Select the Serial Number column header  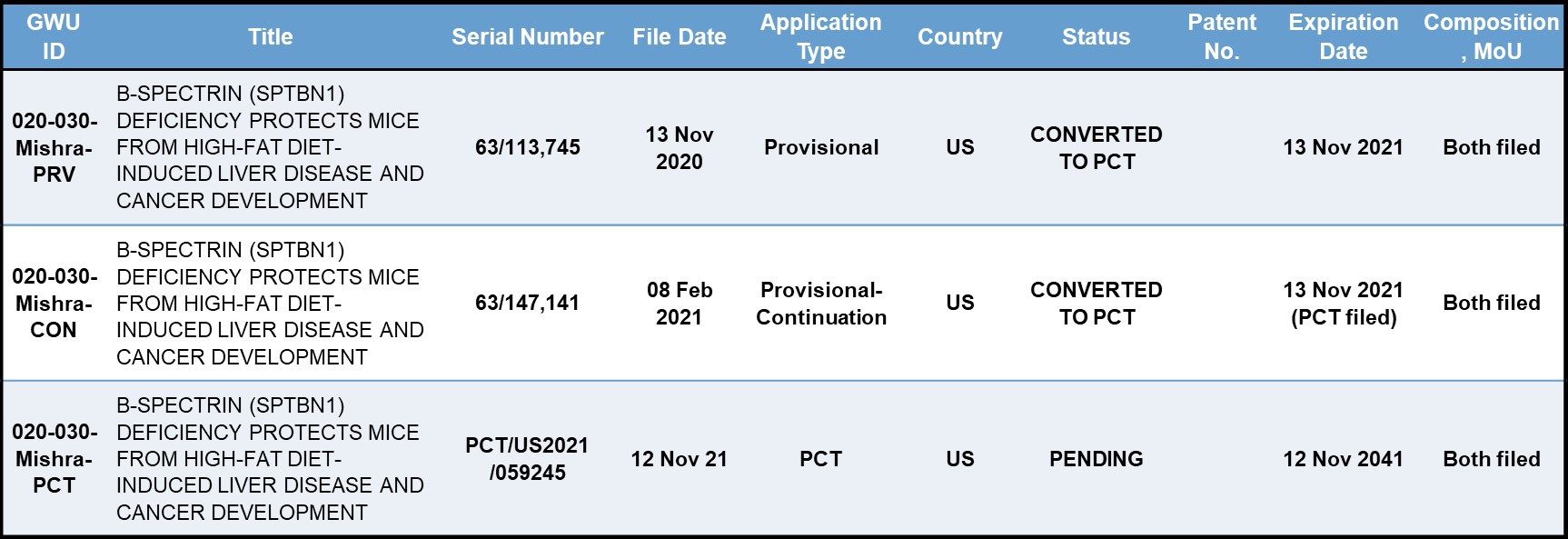tap(527, 36)
